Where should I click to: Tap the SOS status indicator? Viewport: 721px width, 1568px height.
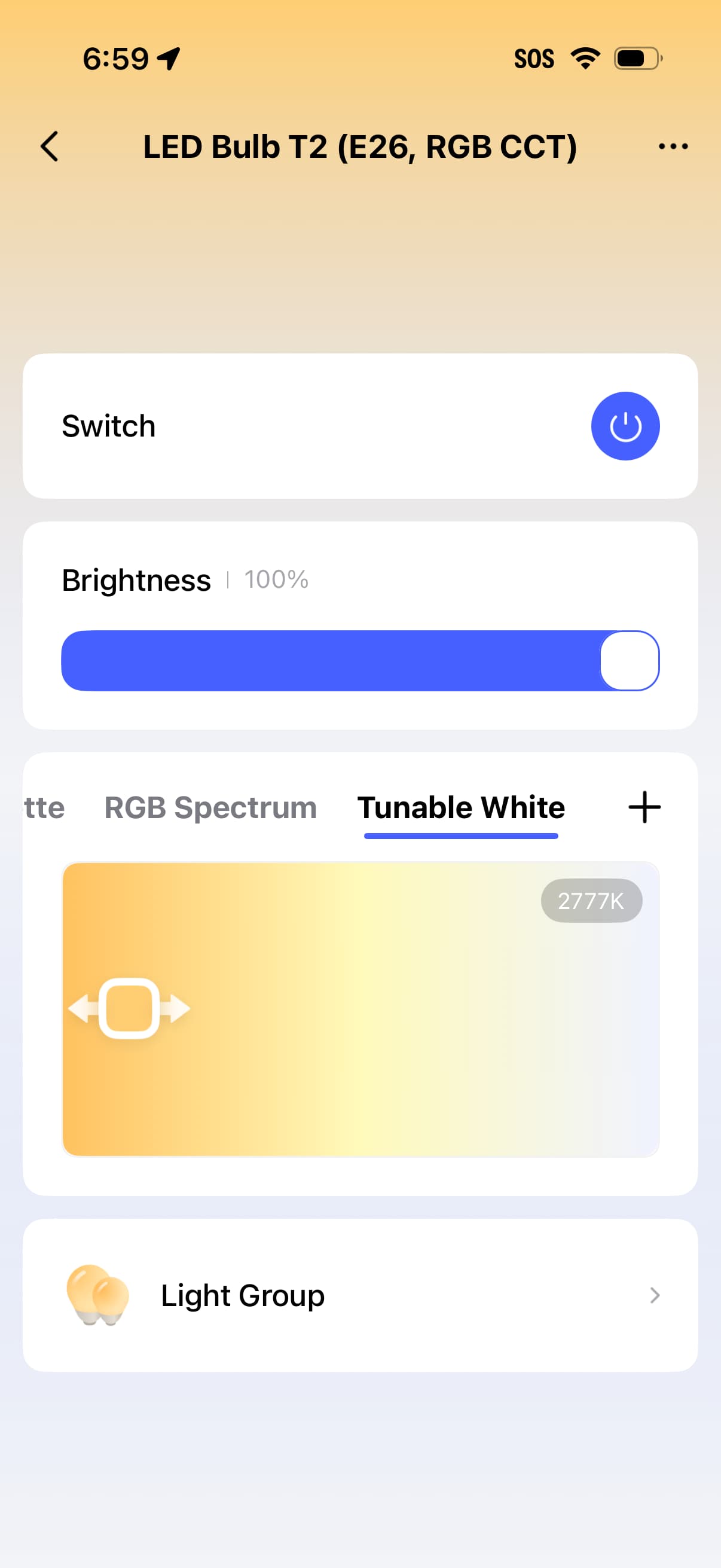click(534, 59)
